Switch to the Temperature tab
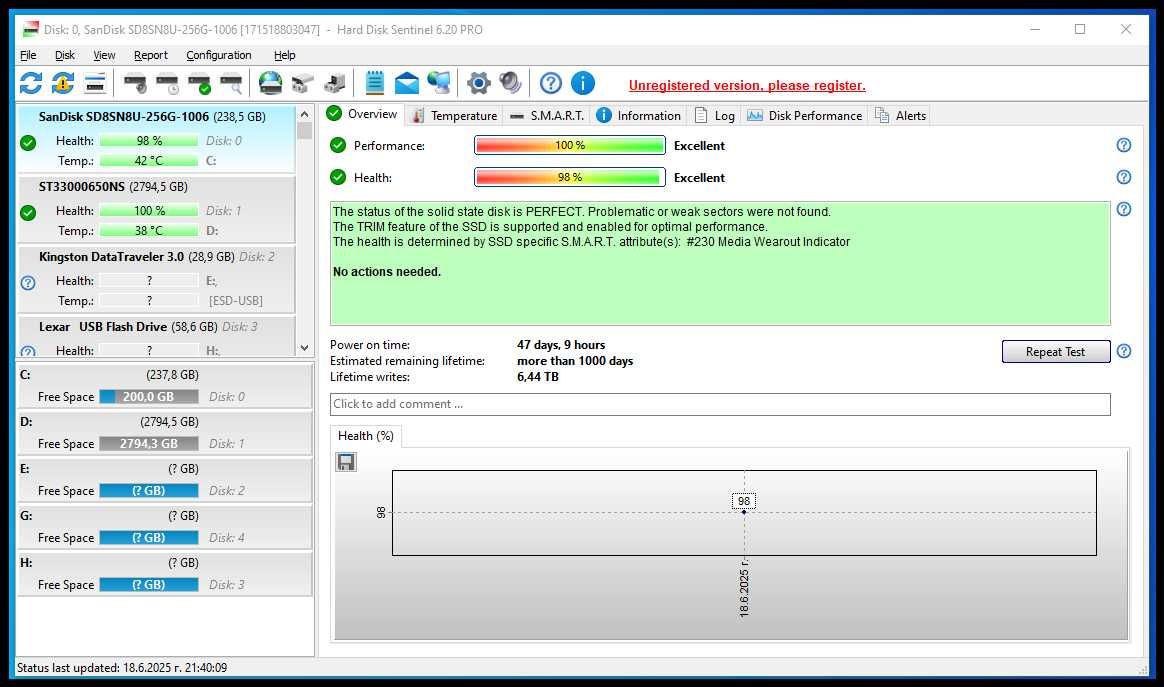The height and width of the screenshot is (687, 1164). pyautogui.click(x=454, y=116)
